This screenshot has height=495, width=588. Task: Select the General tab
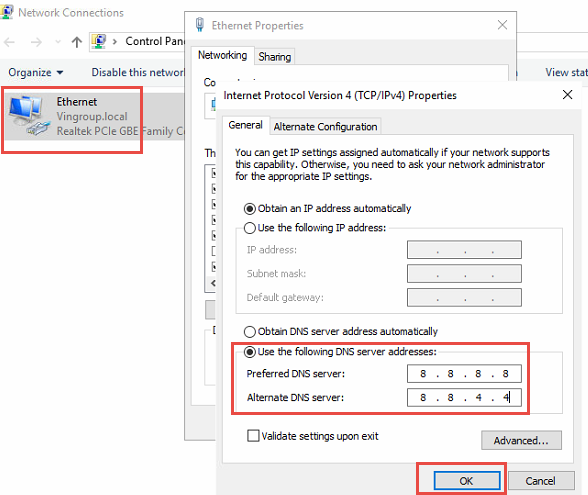point(245,125)
